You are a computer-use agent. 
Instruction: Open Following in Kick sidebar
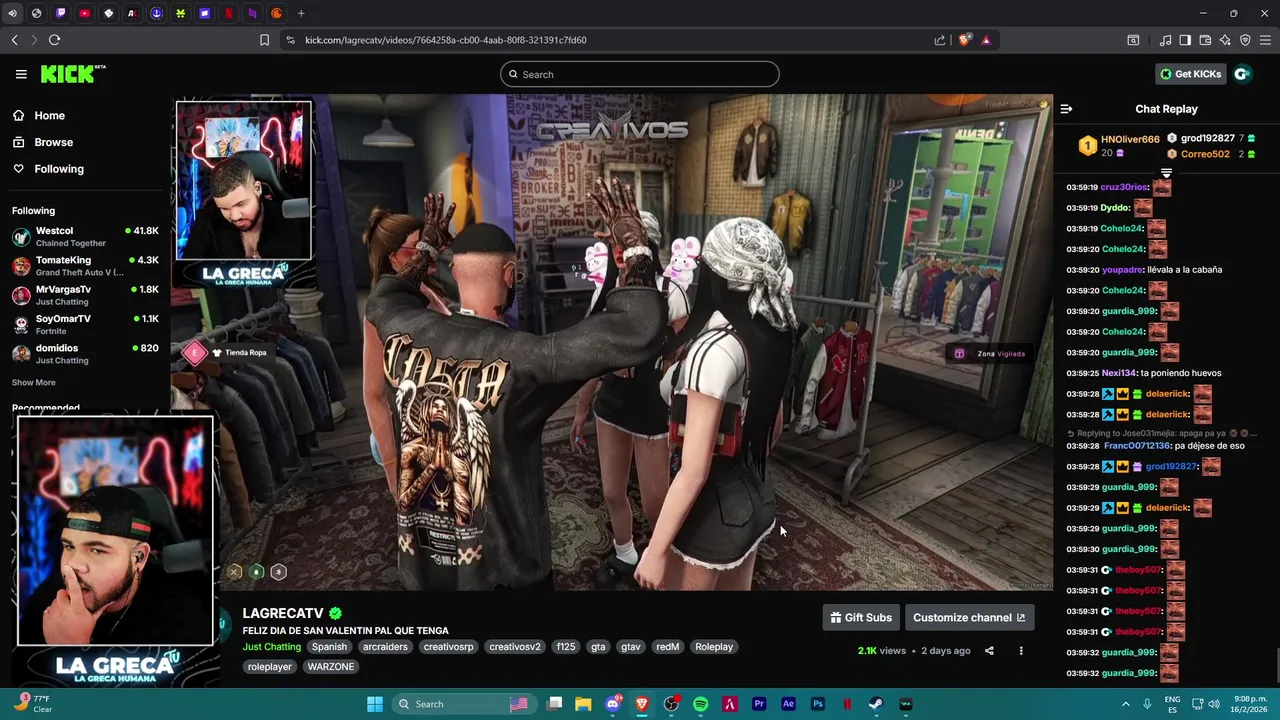click(48, 169)
